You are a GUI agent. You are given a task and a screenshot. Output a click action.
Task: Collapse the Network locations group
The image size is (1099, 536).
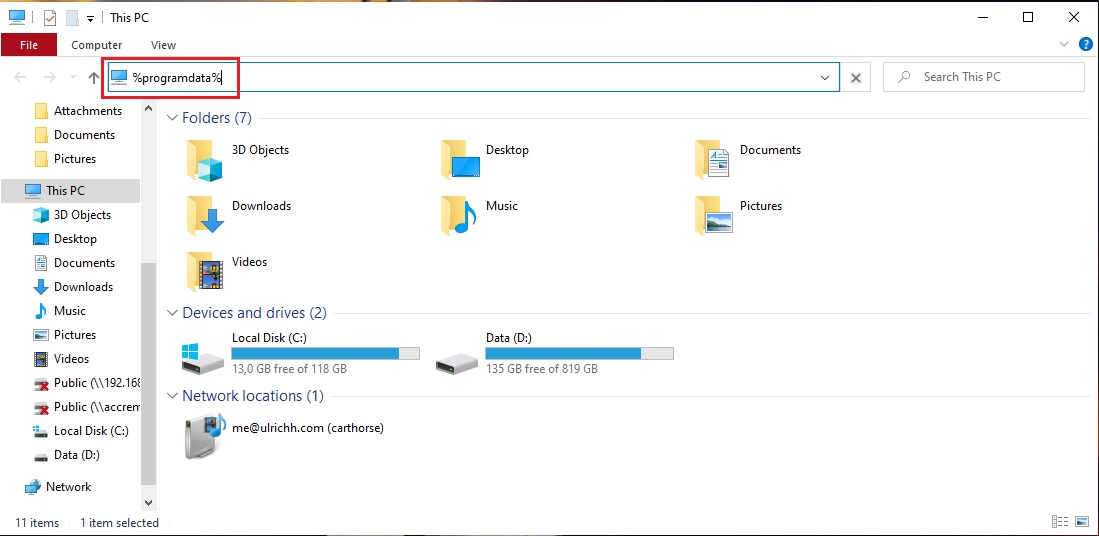[172, 397]
